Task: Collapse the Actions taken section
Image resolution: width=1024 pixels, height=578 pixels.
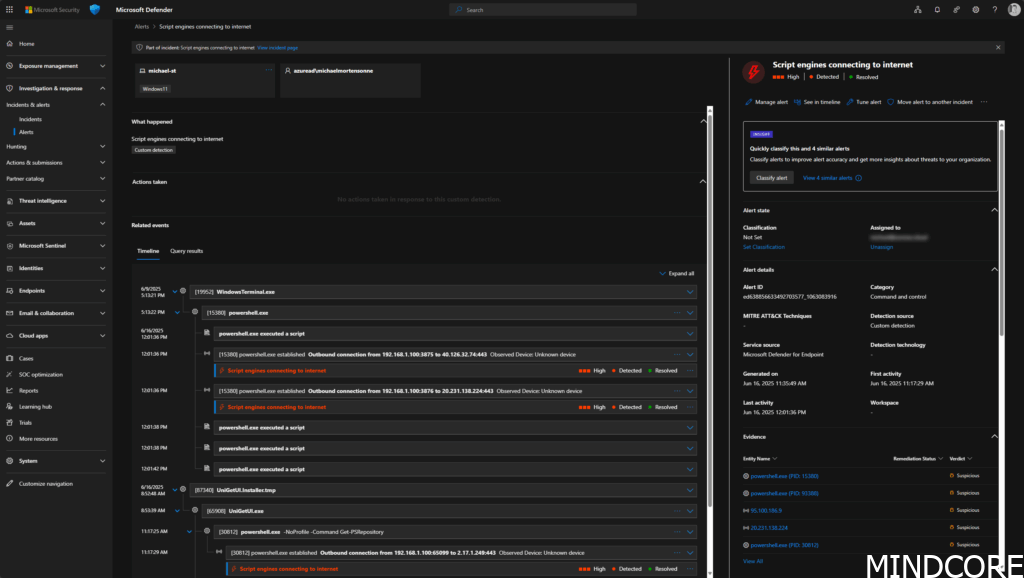Action: (x=703, y=182)
